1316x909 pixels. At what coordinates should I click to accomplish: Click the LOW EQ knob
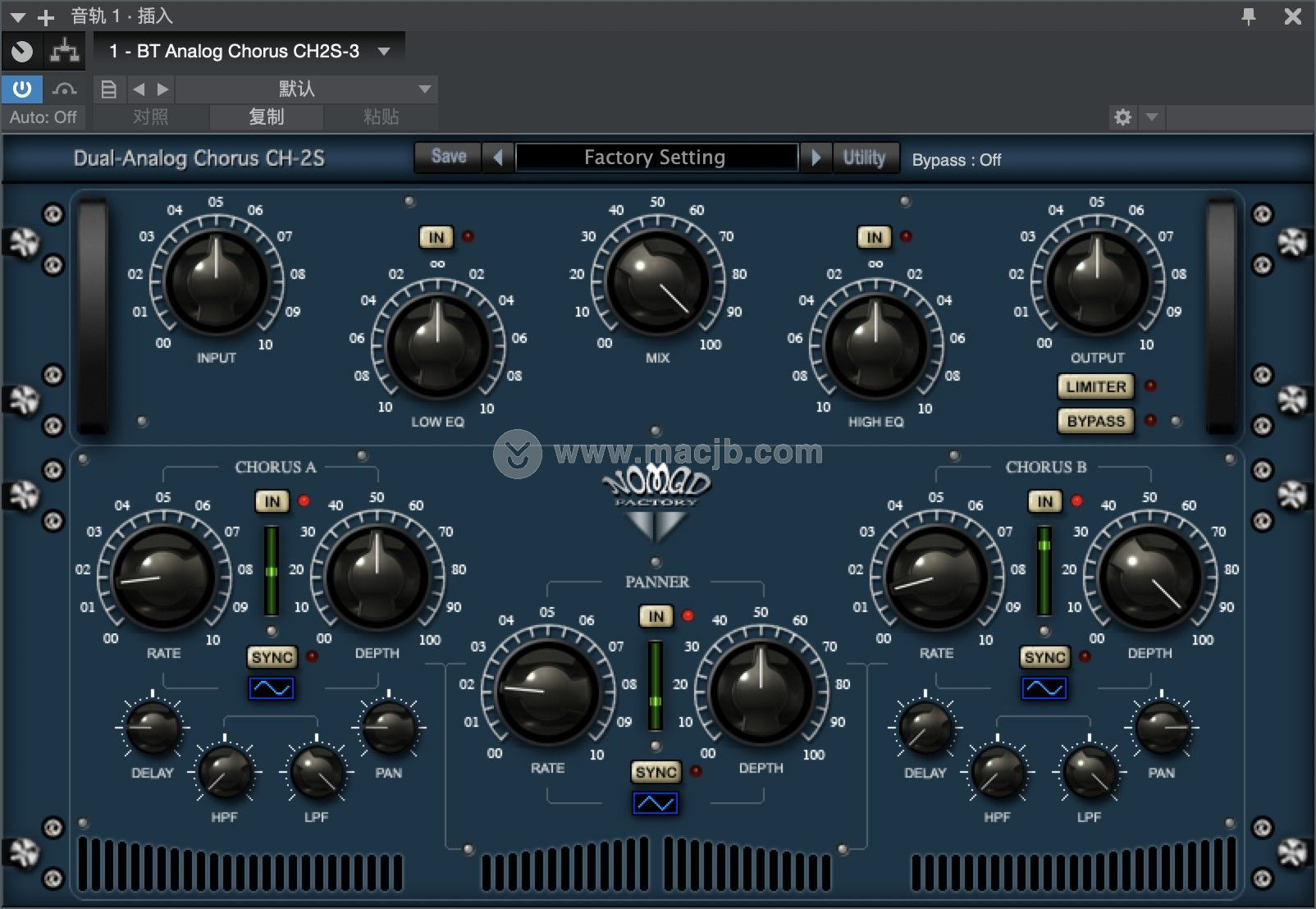[x=437, y=345]
